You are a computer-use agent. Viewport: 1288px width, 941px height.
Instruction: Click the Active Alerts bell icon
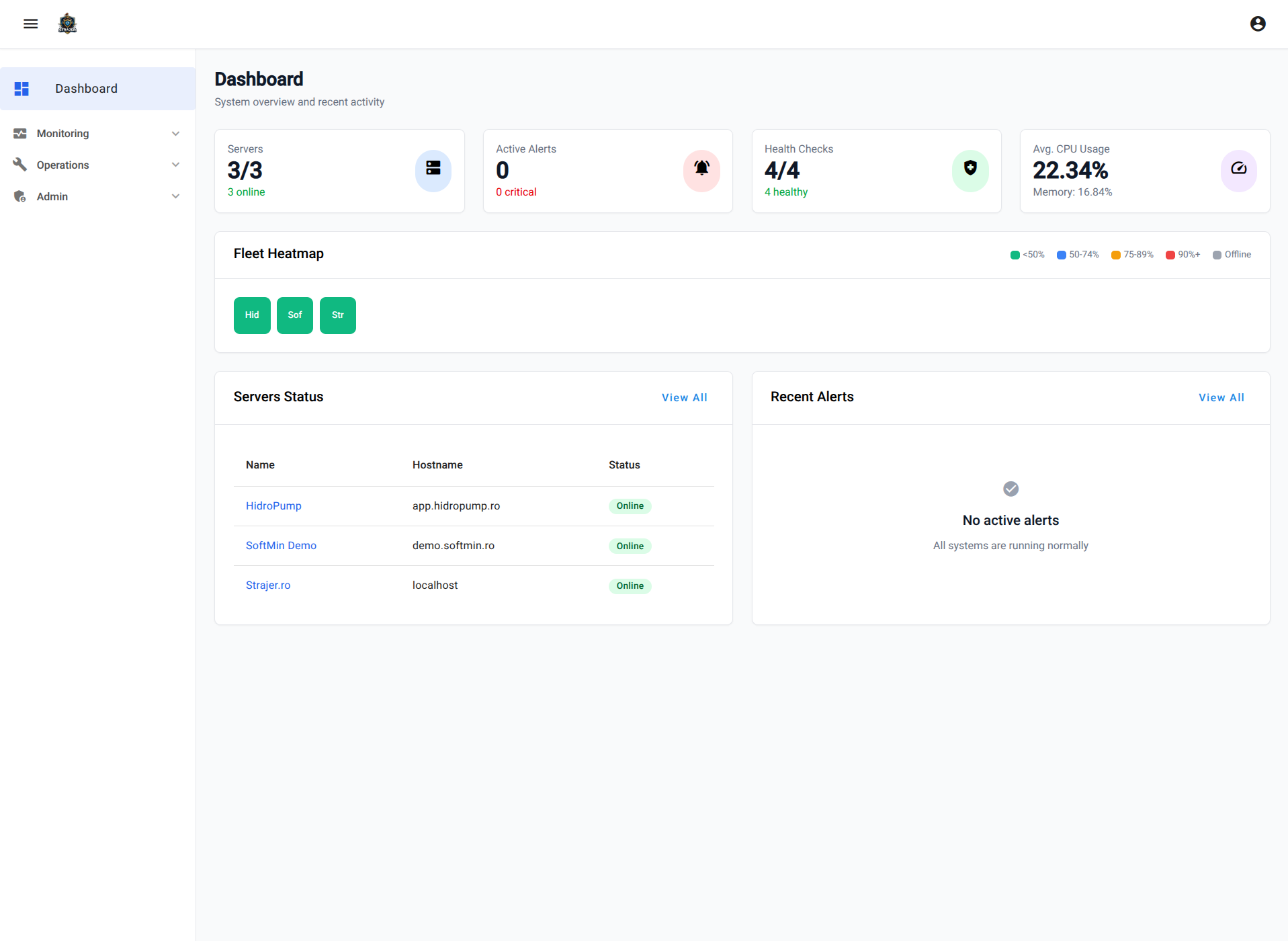click(701, 170)
